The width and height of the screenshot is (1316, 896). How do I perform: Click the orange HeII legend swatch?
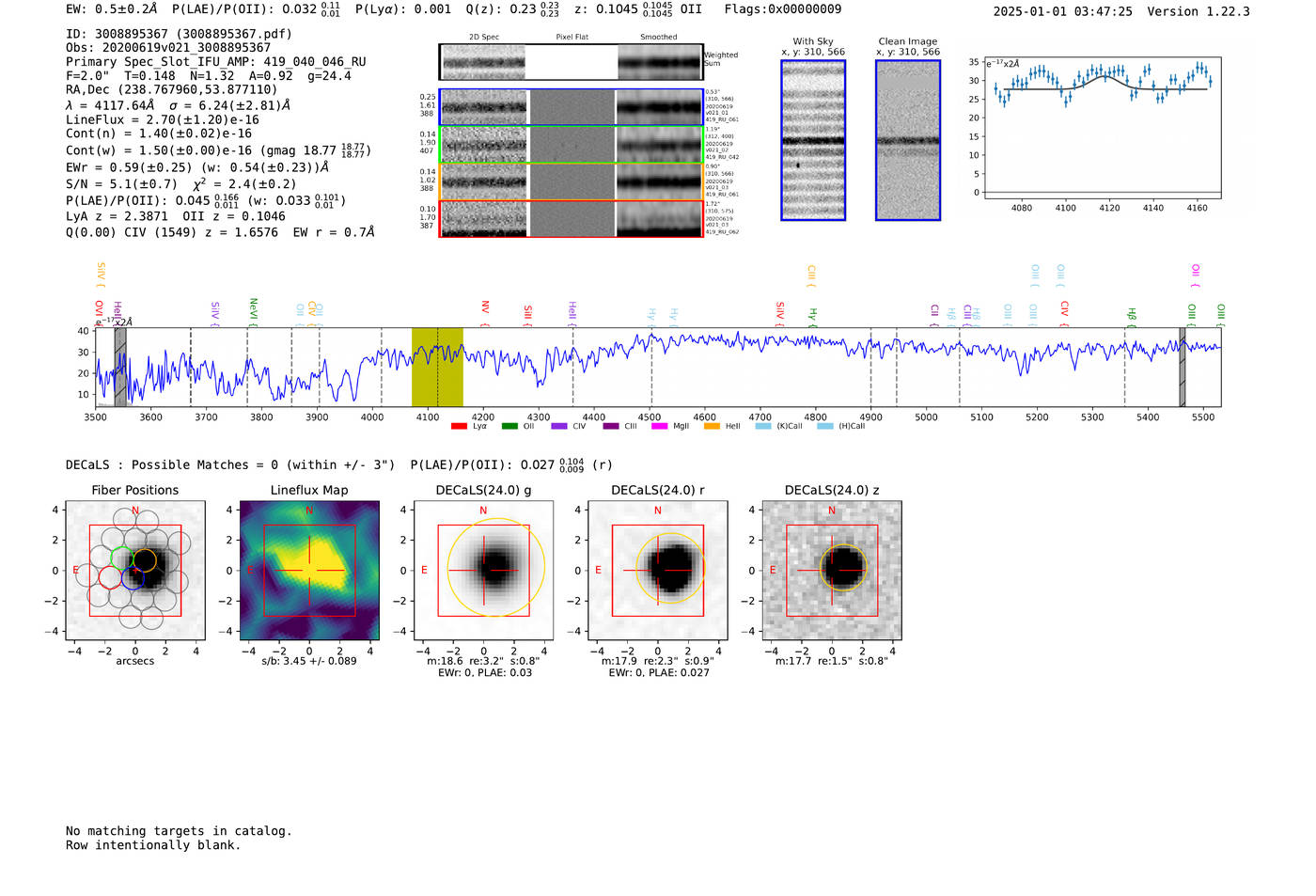pos(712,426)
